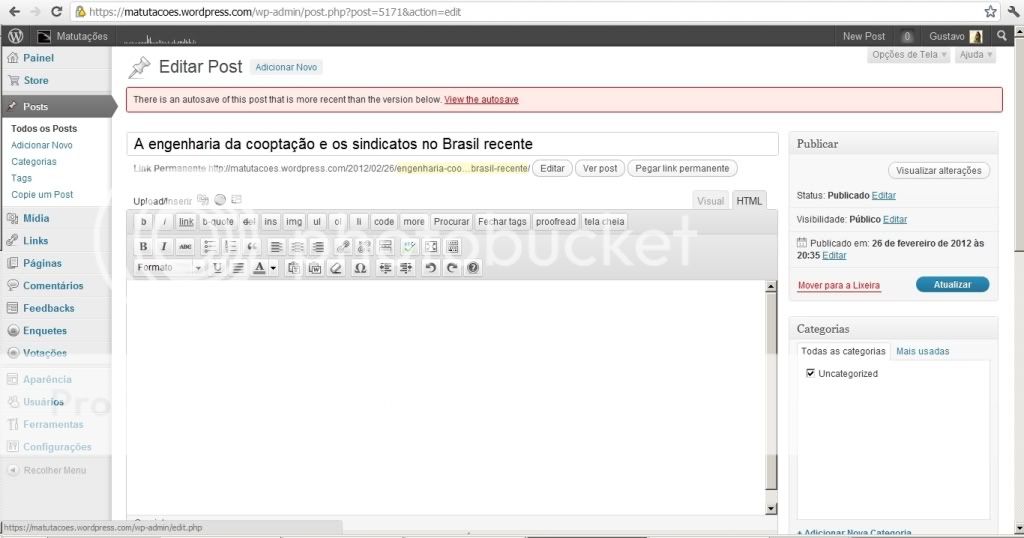Click the Redo arrow icon
The width and height of the screenshot is (1024, 538).
pos(452,268)
